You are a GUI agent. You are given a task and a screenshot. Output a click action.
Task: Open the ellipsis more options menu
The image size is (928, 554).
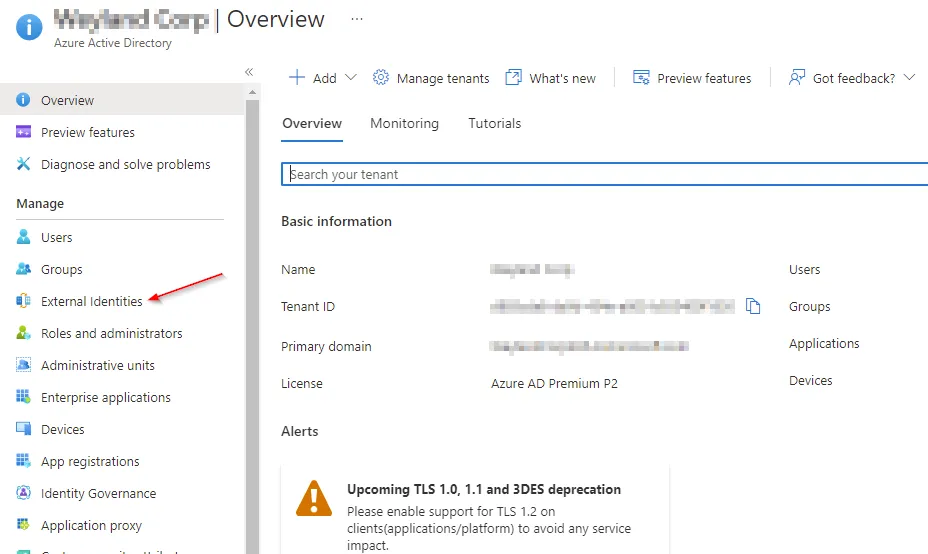[356, 19]
